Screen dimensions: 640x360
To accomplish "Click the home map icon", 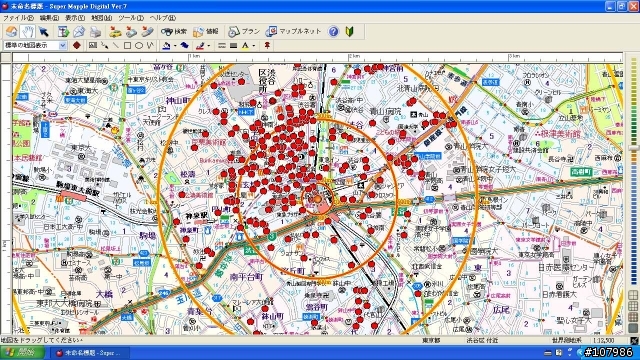I will click(11, 31).
